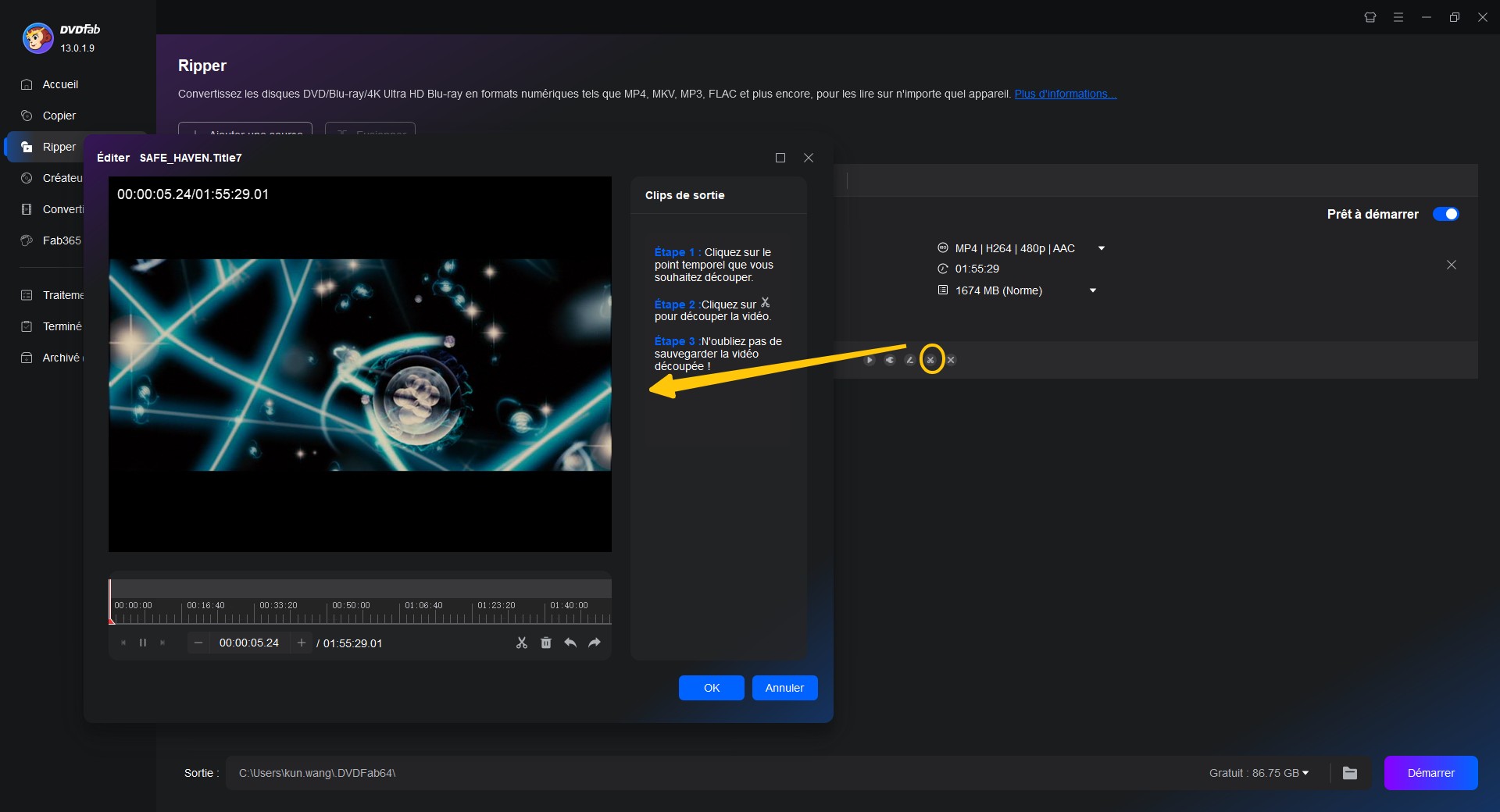Click the DVDFab mascot logo
This screenshot has height=812, width=1500.
point(37,37)
